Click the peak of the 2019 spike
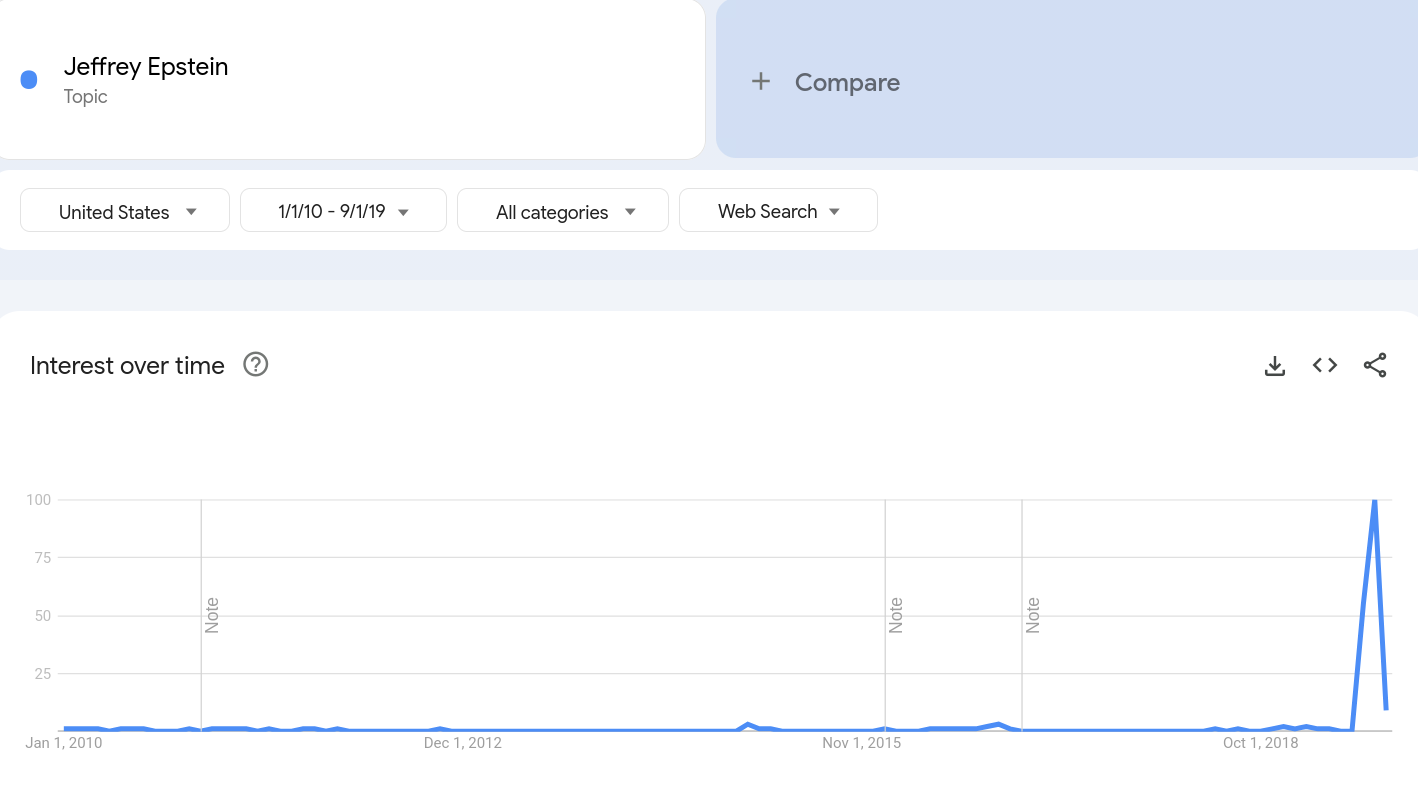This screenshot has width=1418, height=792. (x=1375, y=500)
